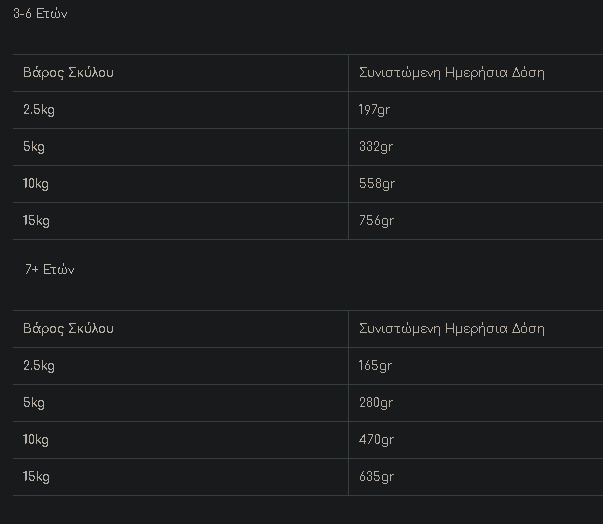Click the "7+ Ετών" heading
Viewport: 603px width, 524px height.
pos(49,270)
